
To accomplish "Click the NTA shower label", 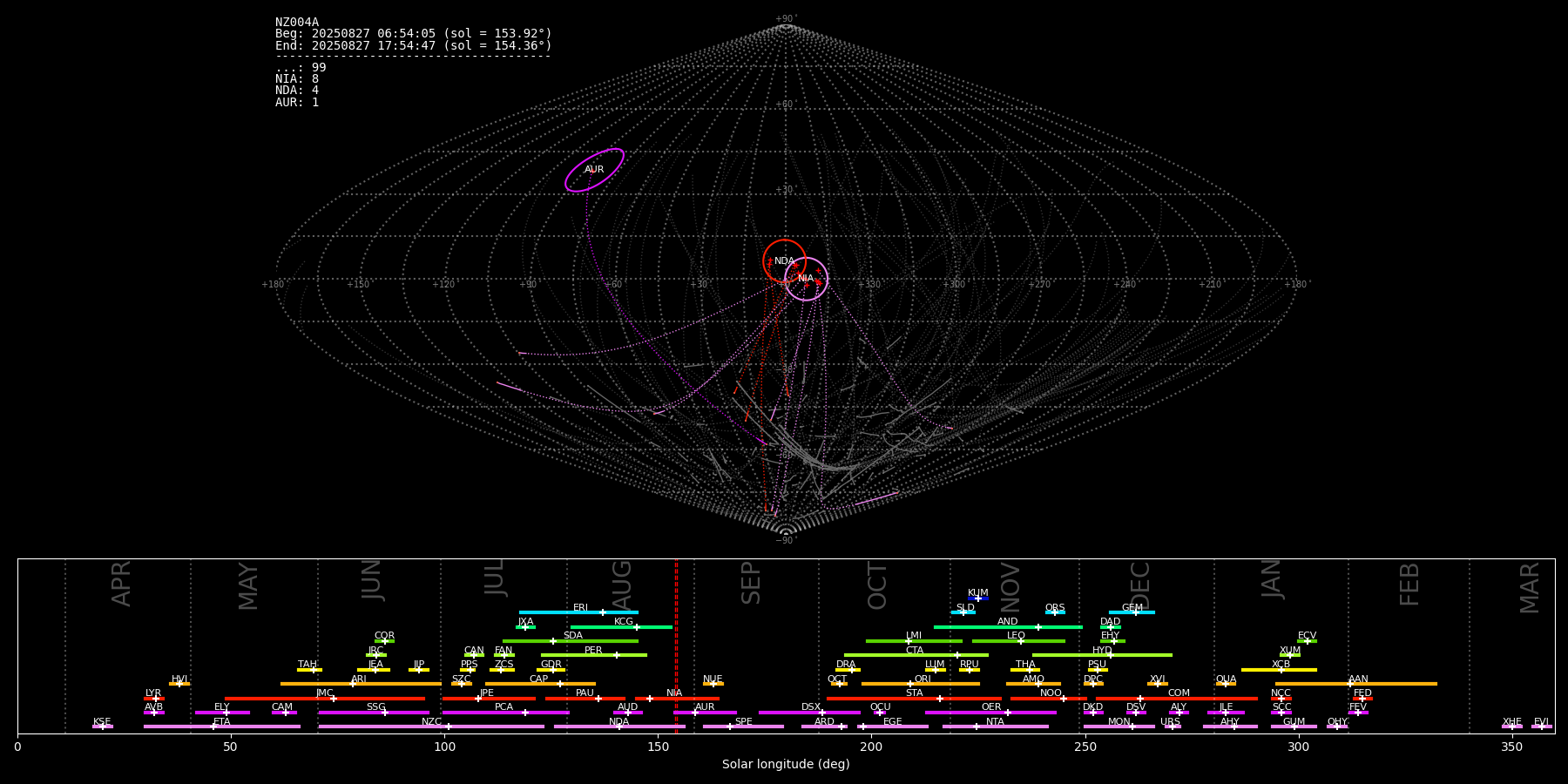I will (x=995, y=722).
